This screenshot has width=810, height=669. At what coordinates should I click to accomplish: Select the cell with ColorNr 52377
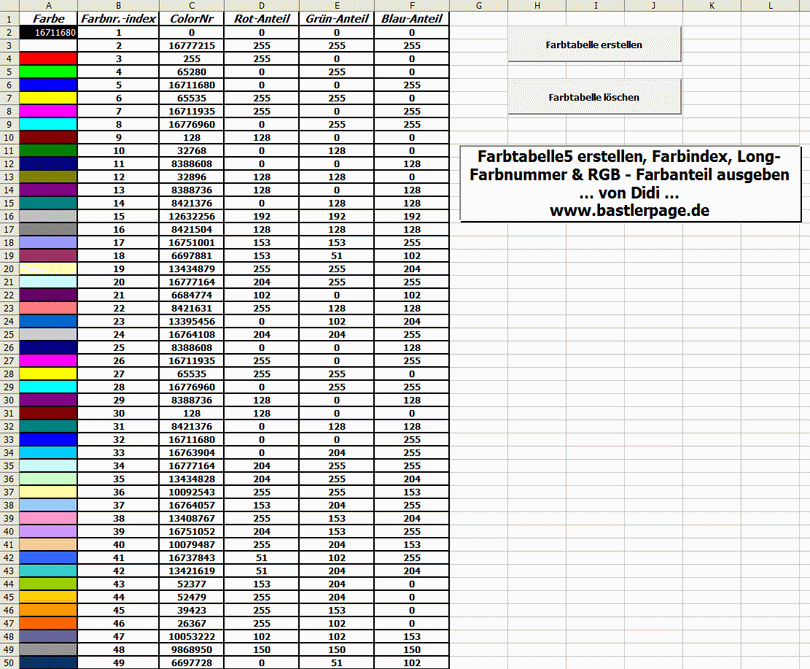[192, 584]
